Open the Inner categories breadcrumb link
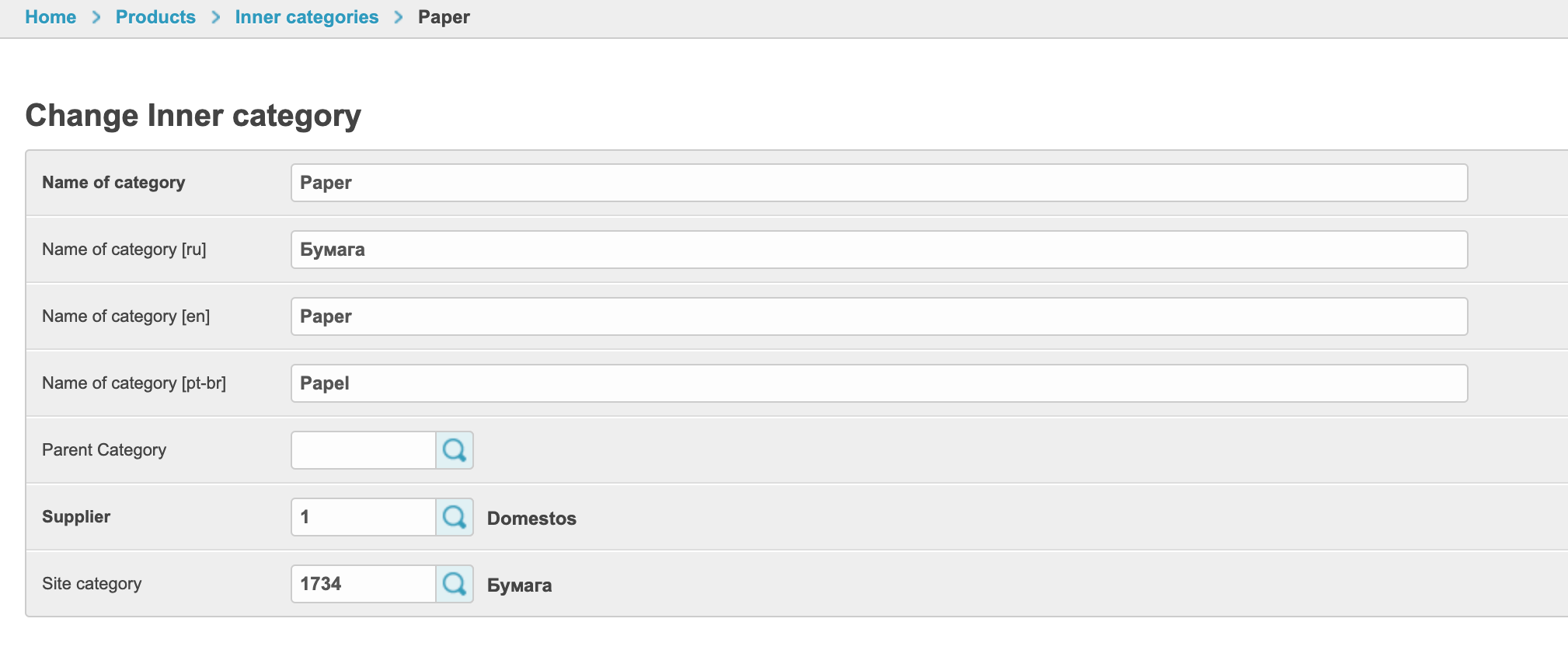This screenshot has height=650, width=1568. click(307, 17)
